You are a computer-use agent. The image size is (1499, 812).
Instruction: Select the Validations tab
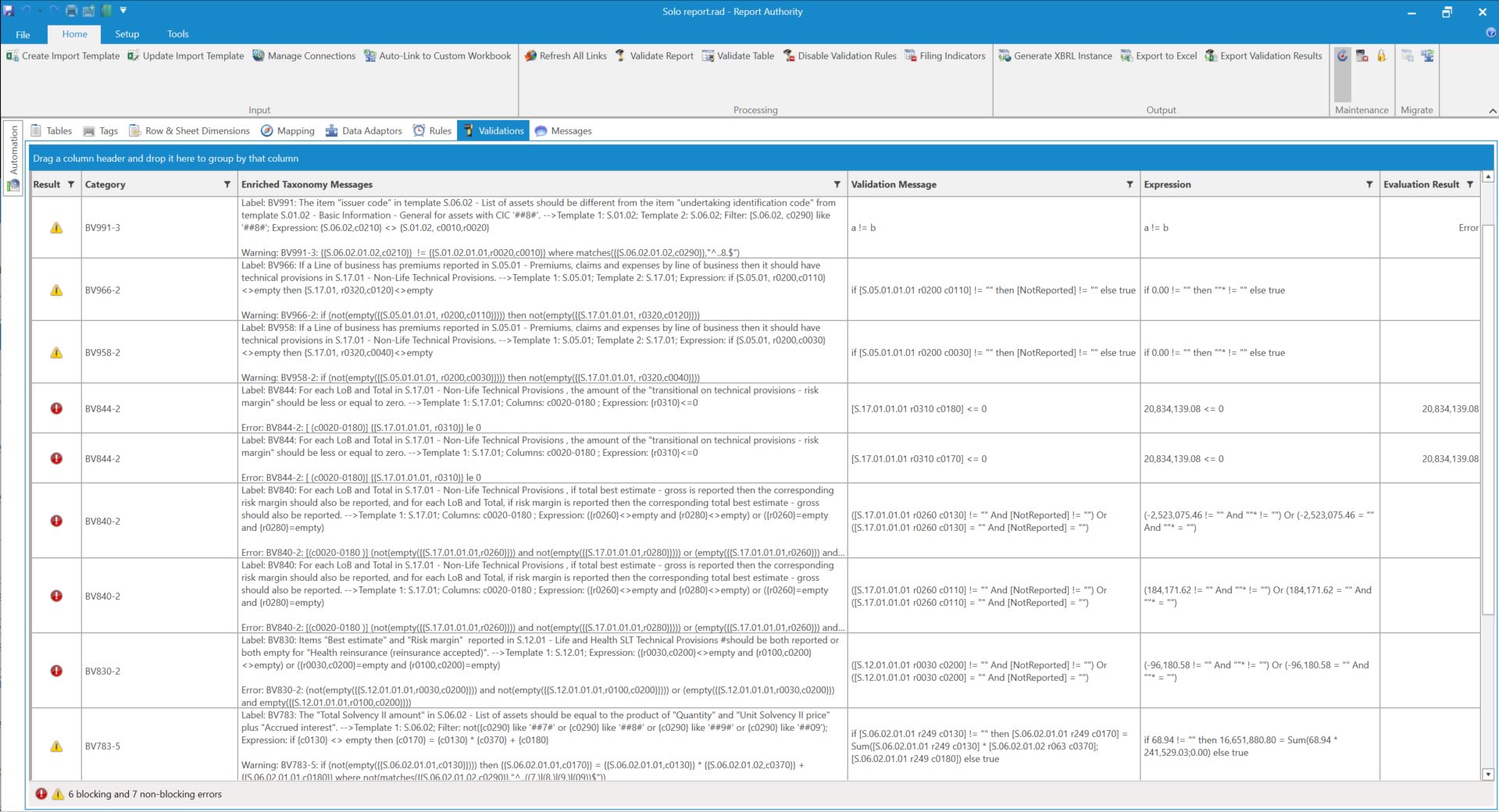493,130
